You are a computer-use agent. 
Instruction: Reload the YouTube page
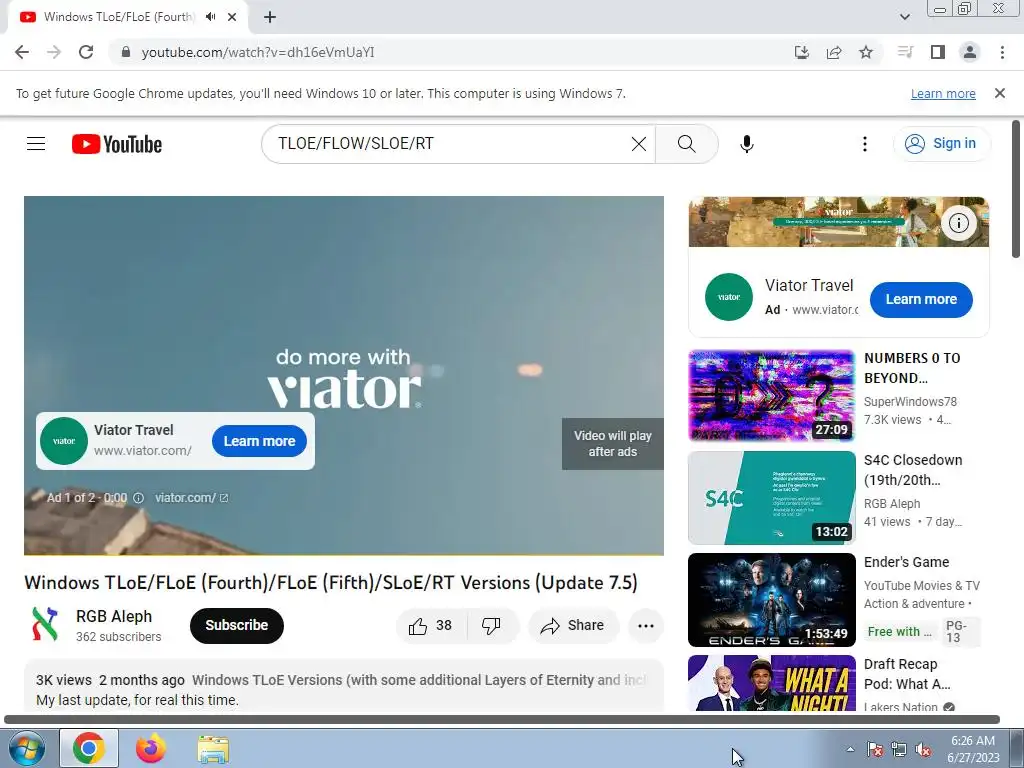click(86, 52)
